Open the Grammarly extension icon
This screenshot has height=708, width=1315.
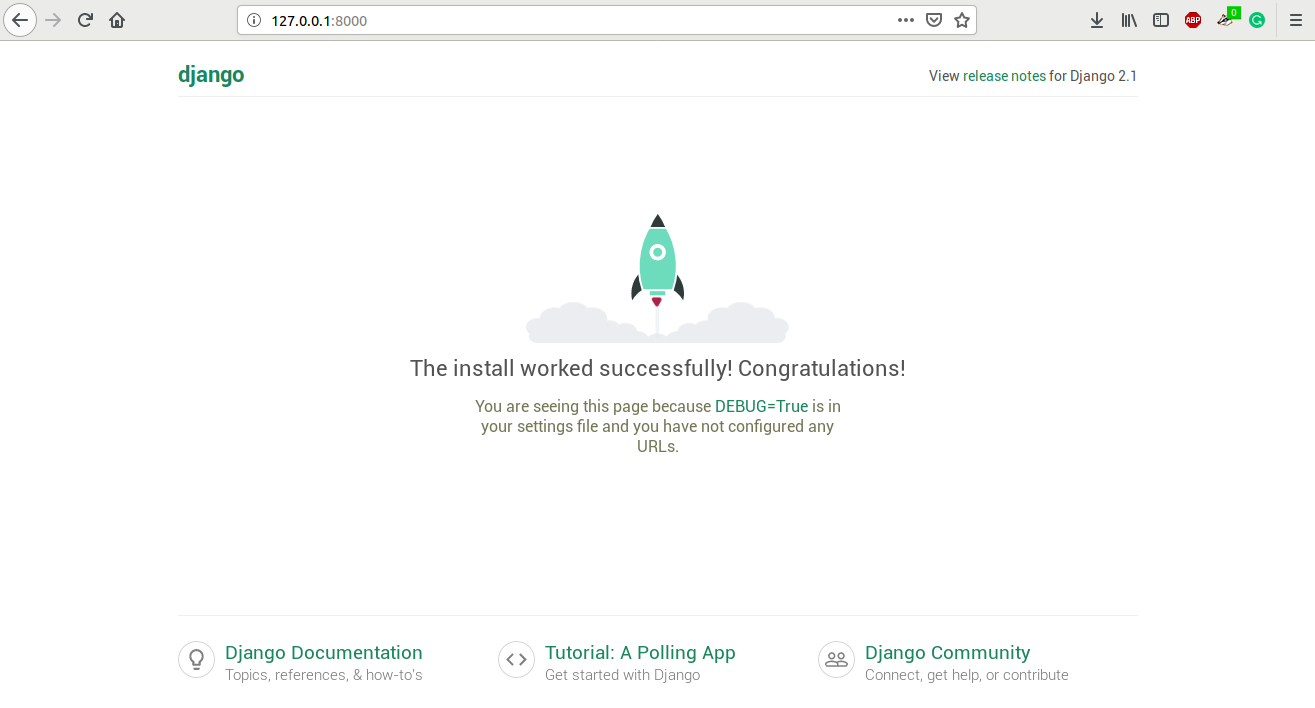click(1257, 20)
